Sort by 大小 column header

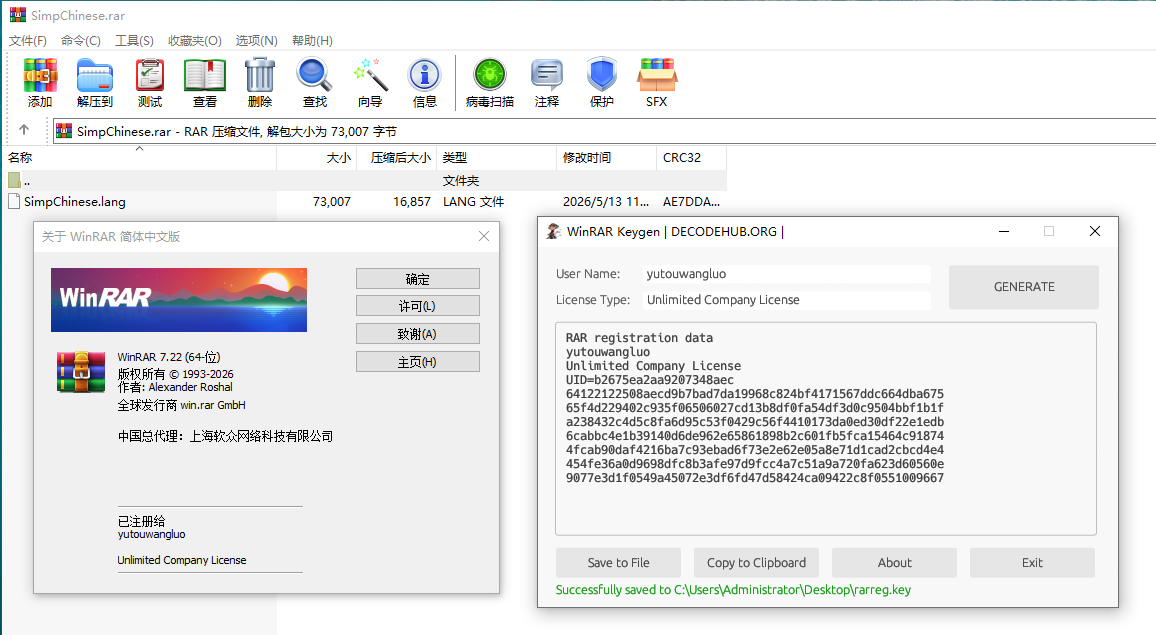pos(317,157)
